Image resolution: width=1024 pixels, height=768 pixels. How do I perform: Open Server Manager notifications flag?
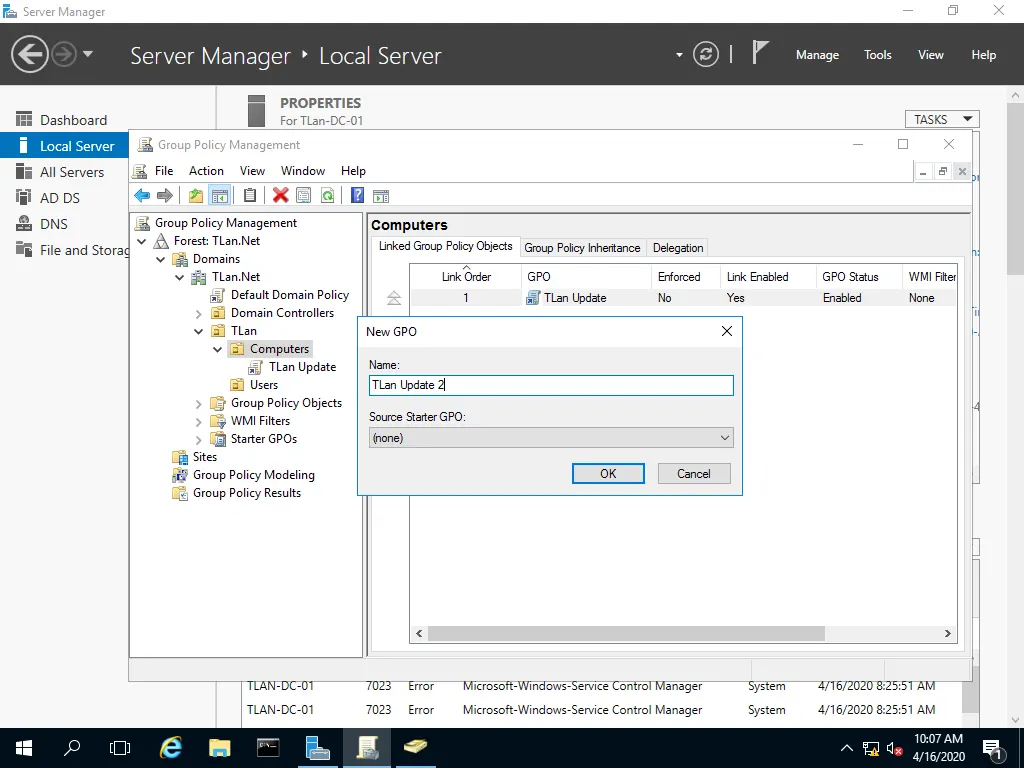(x=760, y=54)
